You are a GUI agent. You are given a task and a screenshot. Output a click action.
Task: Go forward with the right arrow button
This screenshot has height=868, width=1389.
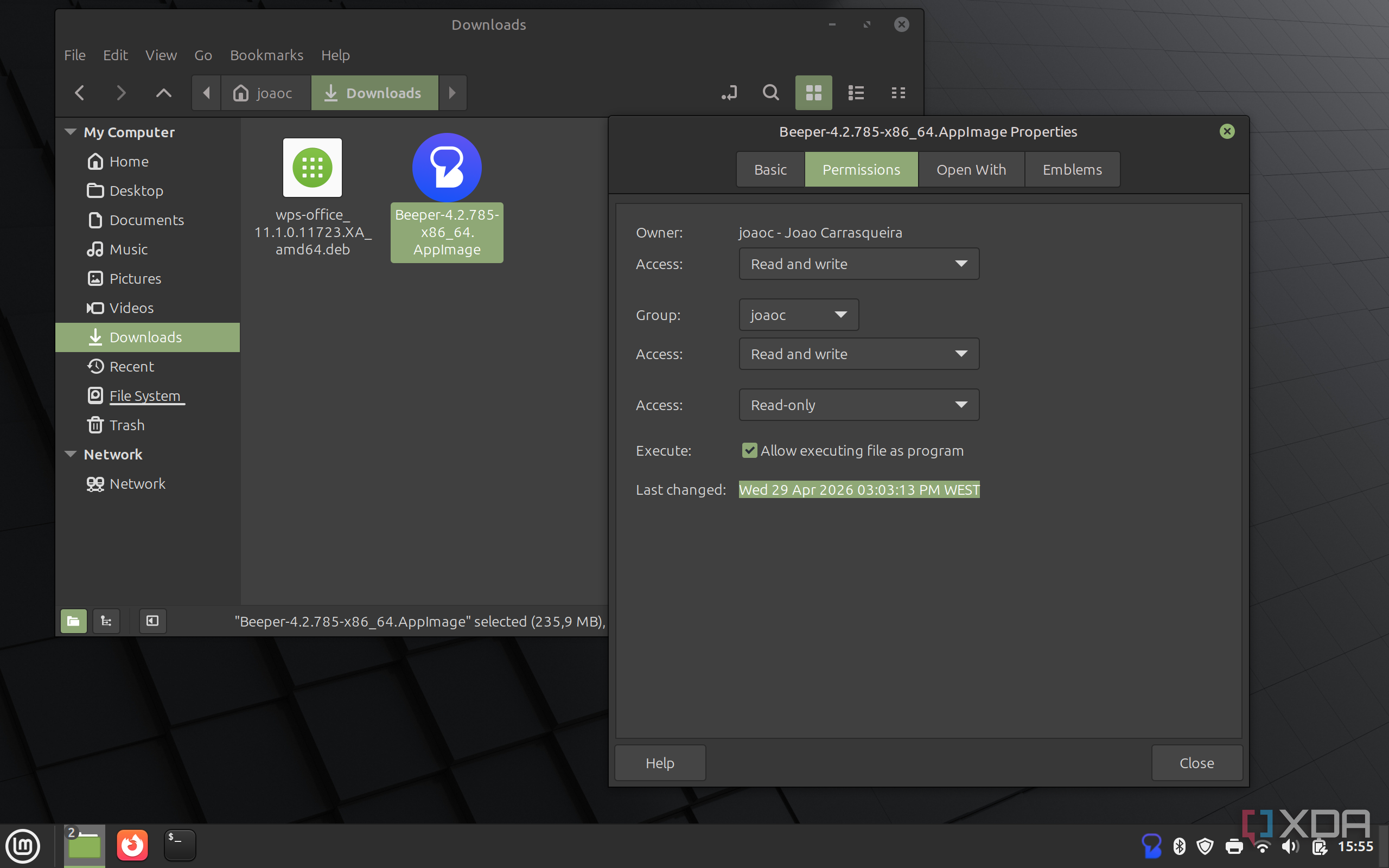point(120,92)
